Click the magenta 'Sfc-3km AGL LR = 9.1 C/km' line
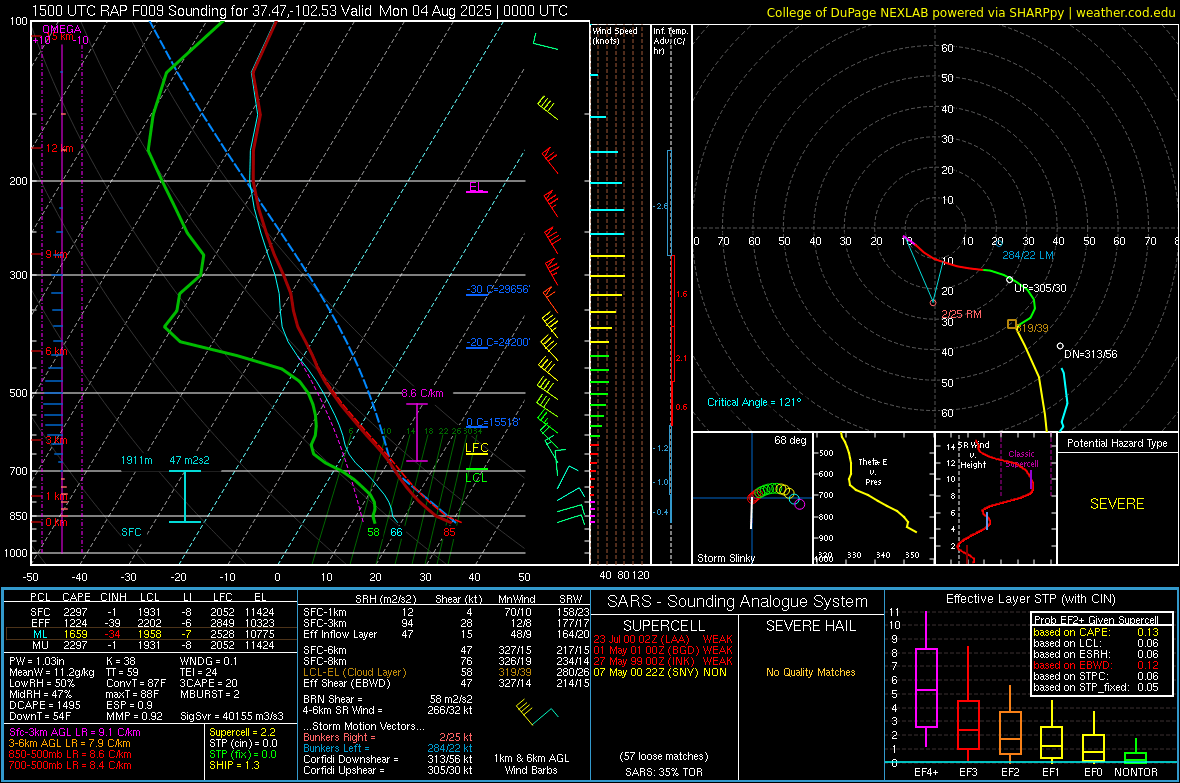The width and height of the screenshot is (1180, 783). click(x=75, y=732)
